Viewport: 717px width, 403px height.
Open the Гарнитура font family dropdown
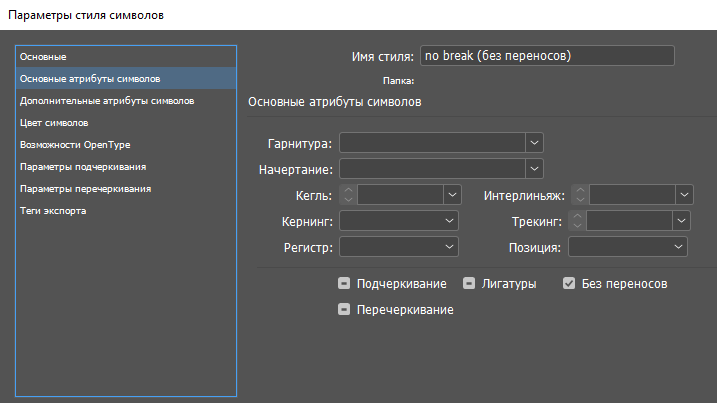535,143
